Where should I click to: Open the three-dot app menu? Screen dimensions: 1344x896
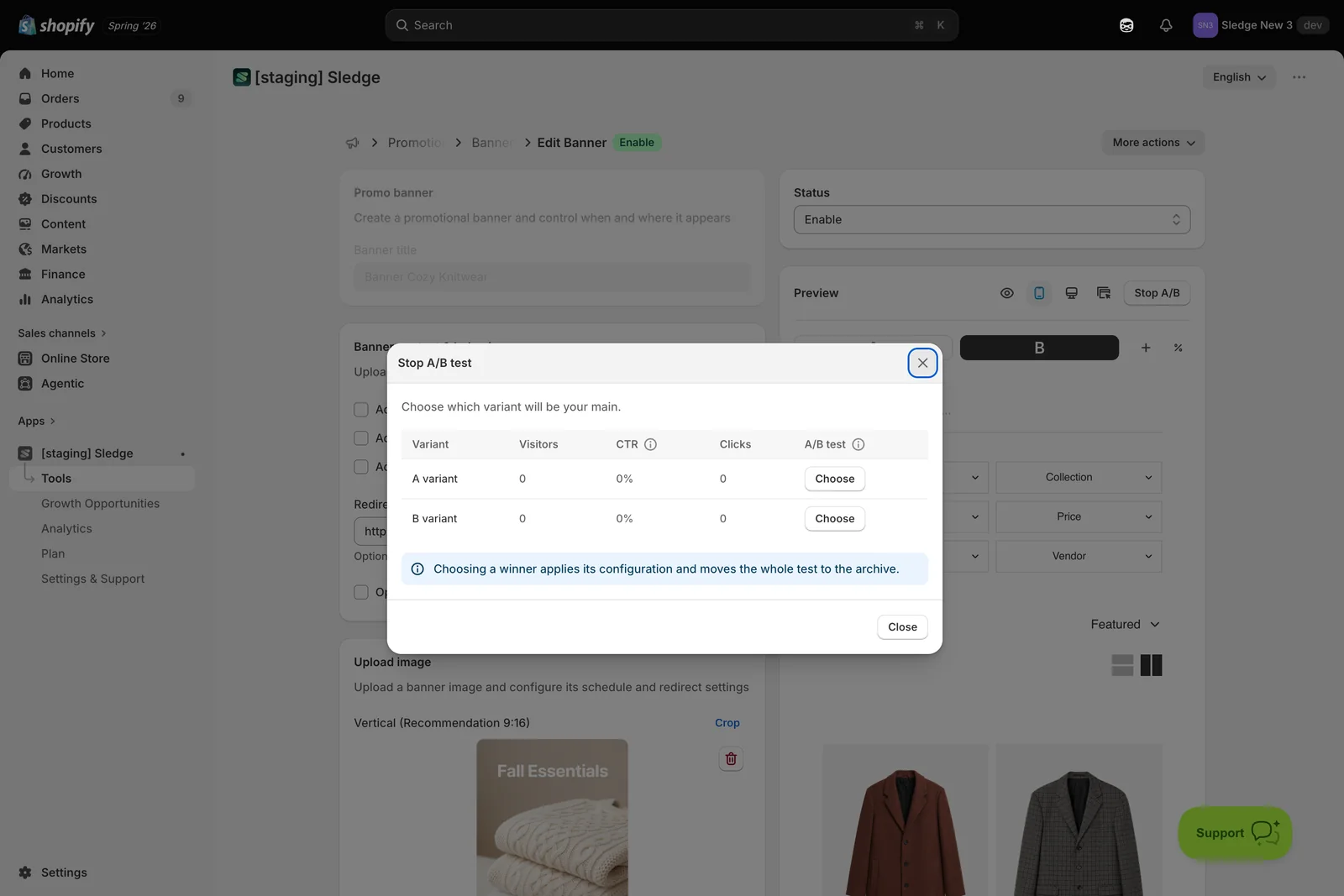point(1299,77)
